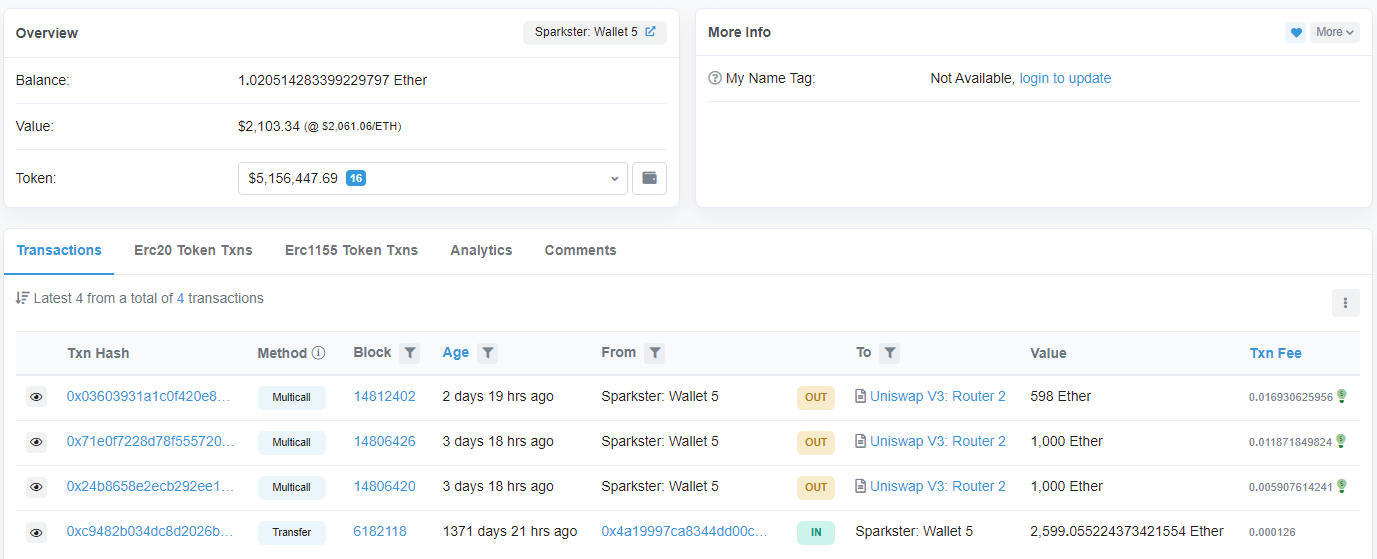Click the Method info circle icon
The image size is (1377, 559).
319,353
